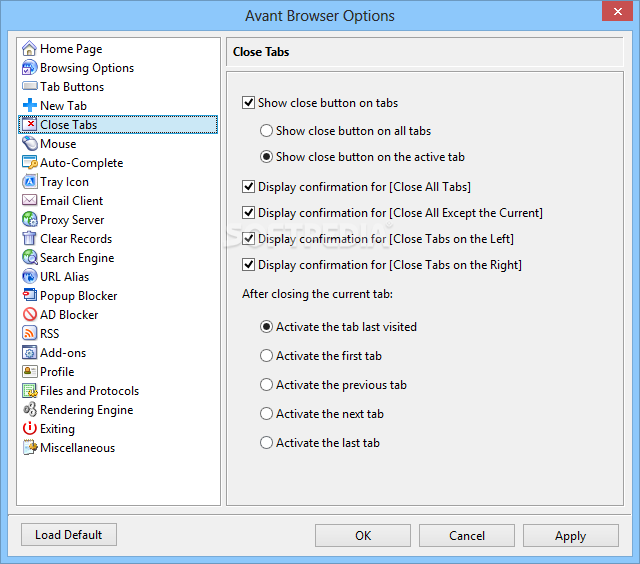Click the AD Blocker prohibited-sign icon
Screen dimensions: 640x564
pos(29,314)
